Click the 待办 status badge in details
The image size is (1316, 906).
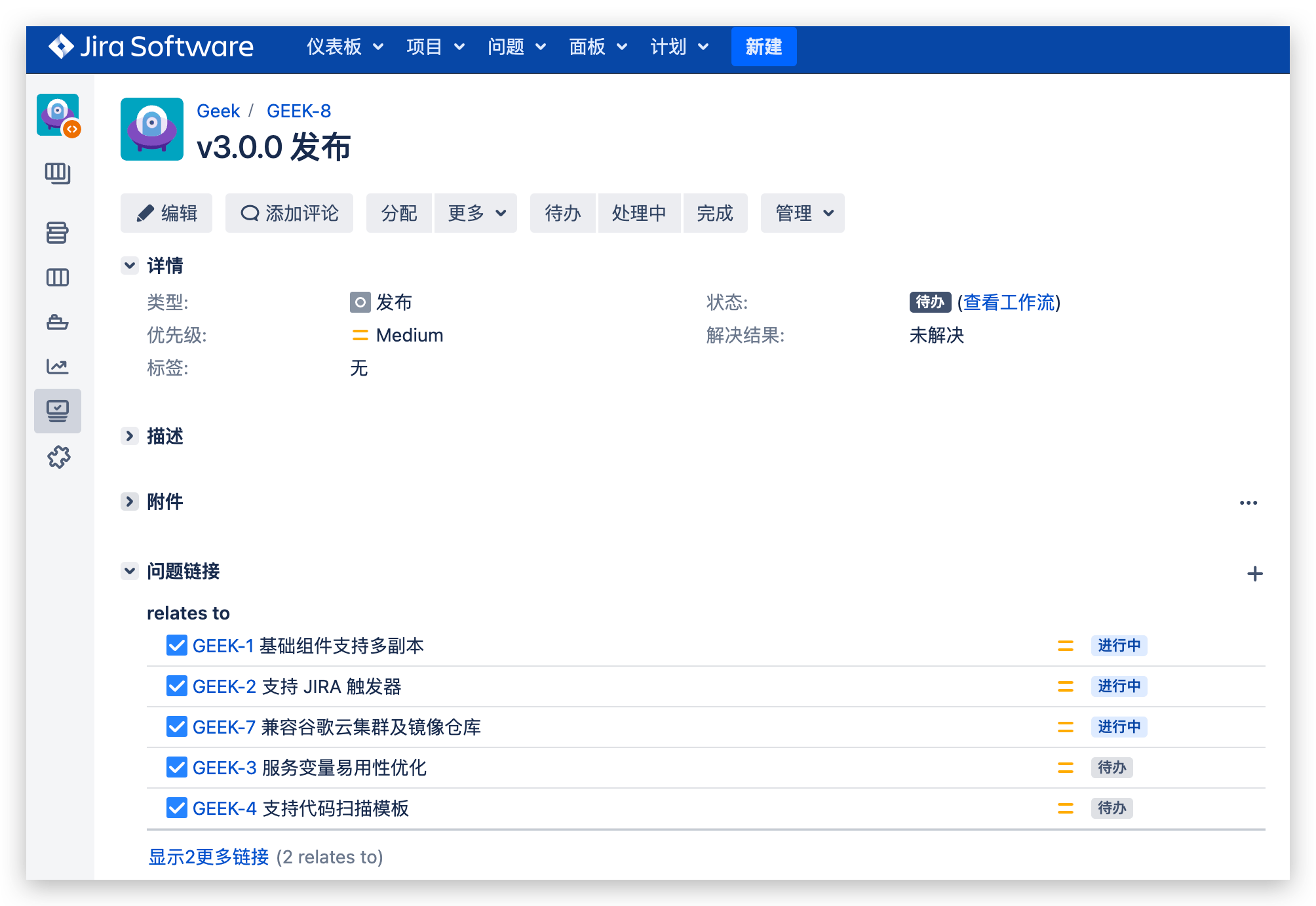[x=930, y=302]
